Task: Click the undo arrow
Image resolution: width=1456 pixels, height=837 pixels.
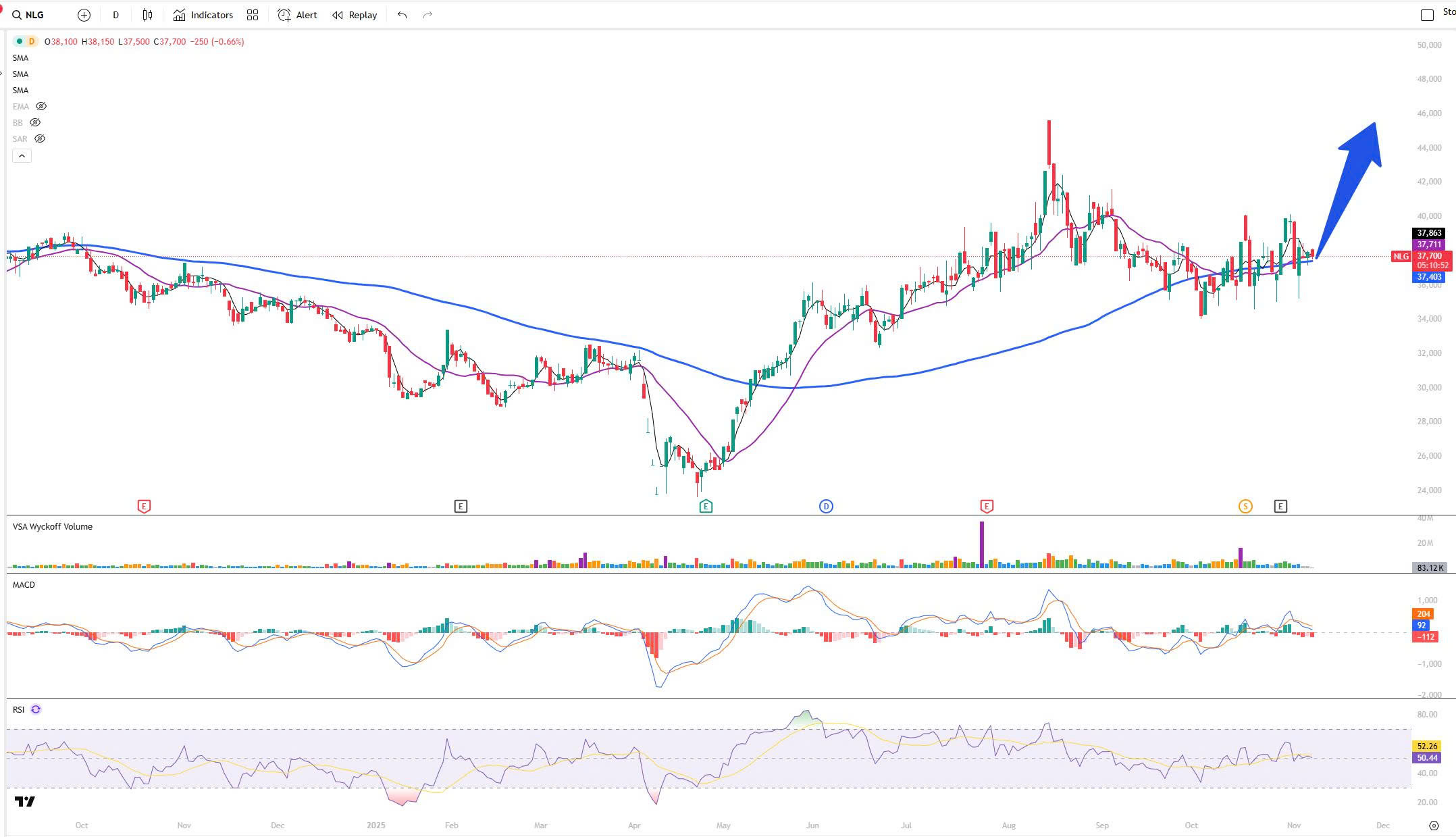Action: [x=402, y=15]
